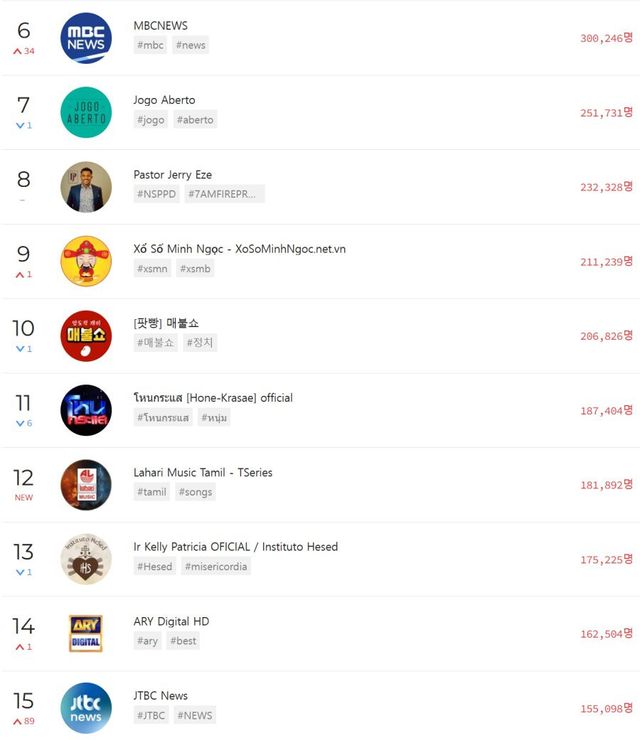Click the #JTBC hashtag tag
Image resolution: width=640 pixels, height=740 pixels.
tap(153, 715)
